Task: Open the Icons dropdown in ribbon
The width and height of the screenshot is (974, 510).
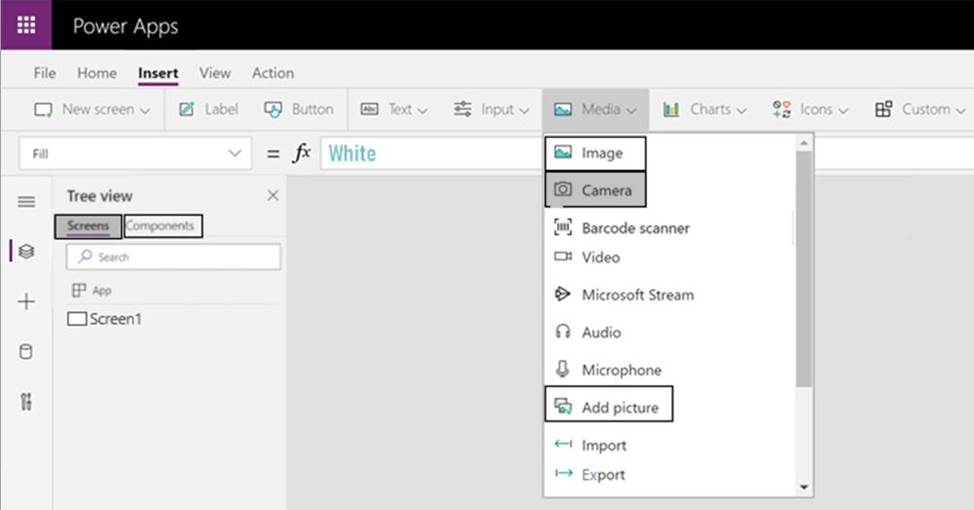Action: click(x=810, y=109)
